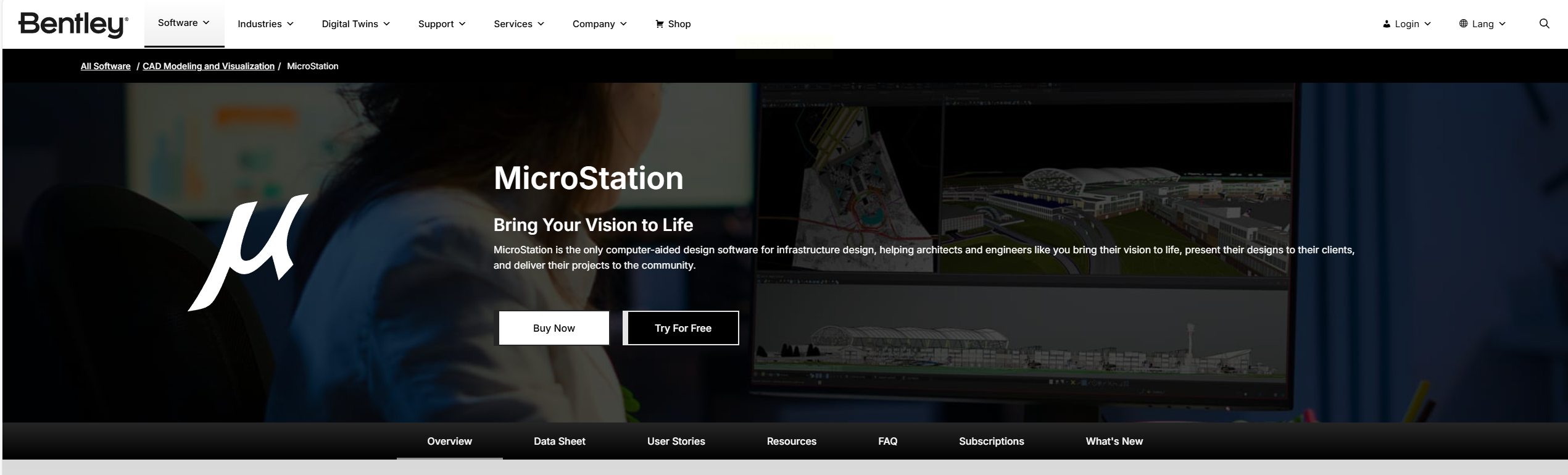Click the user profile icon beside Login
Screen dimensions: 1568x475
tap(1386, 24)
